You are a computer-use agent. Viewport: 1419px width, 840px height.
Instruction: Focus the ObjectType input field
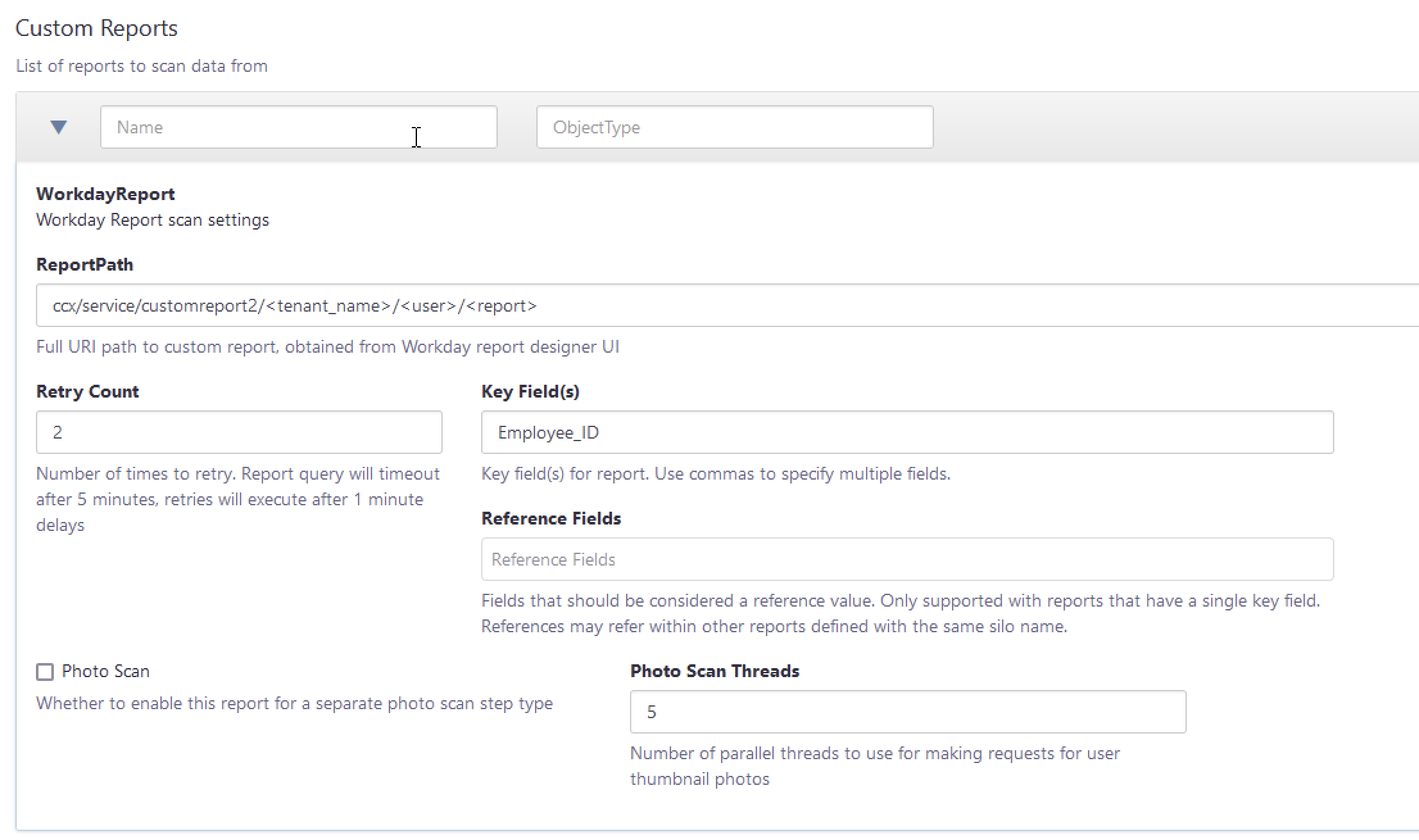pyautogui.click(x=735, y=127)
